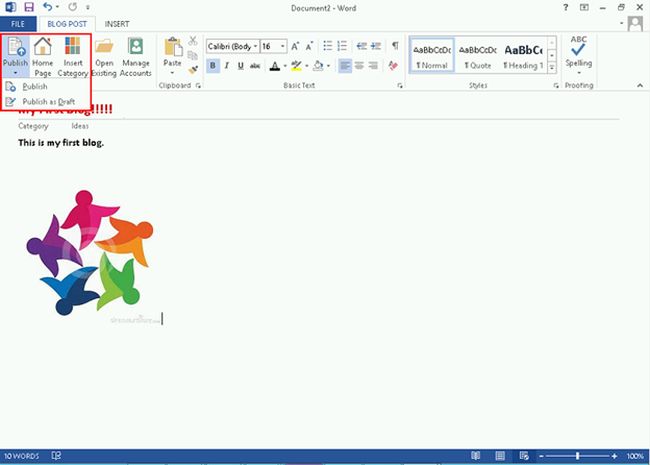Screen dimensions: 650x465
Task: Toggle Strikethrough formatting
Action: coord(255,65)
